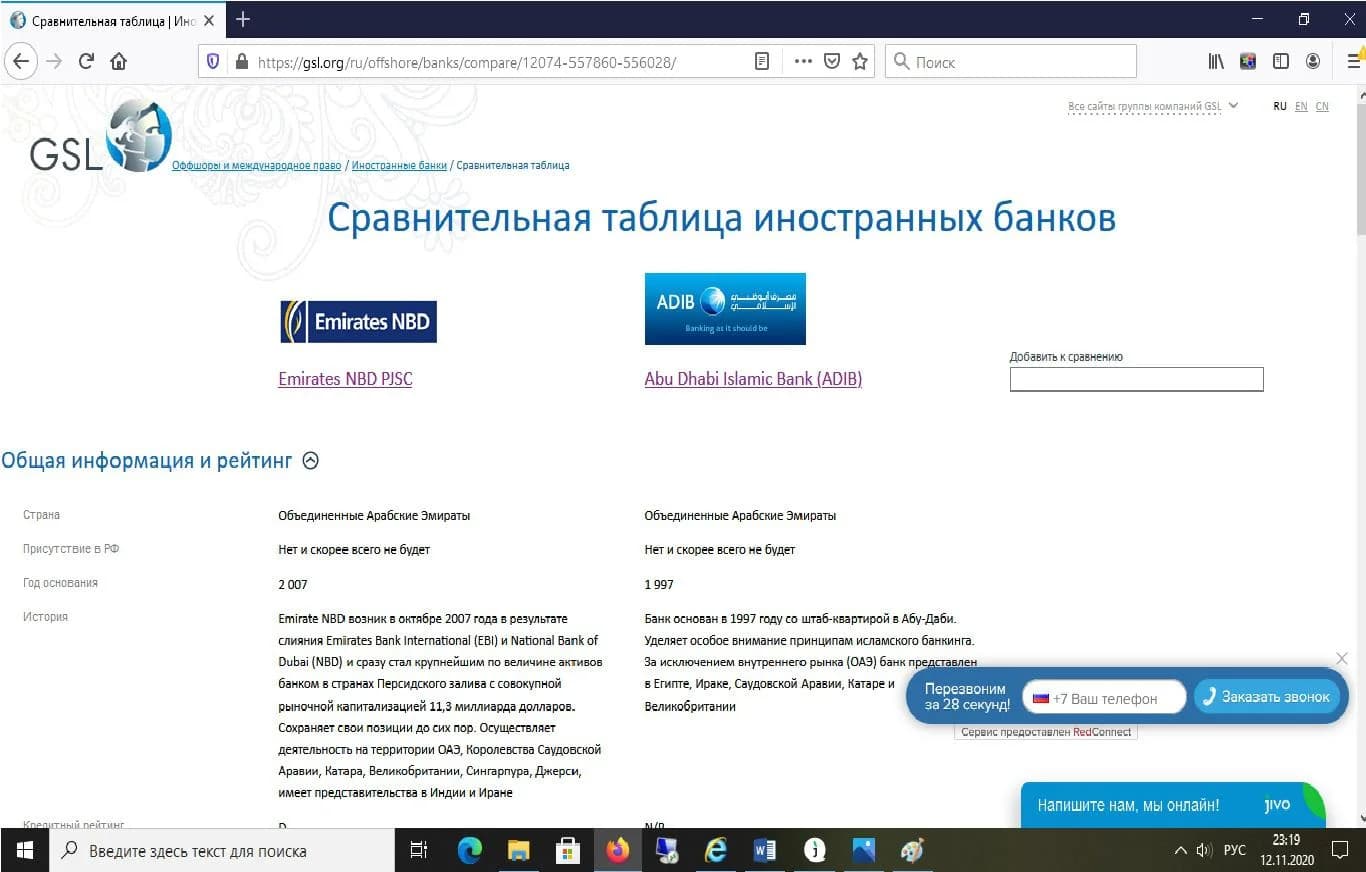Launch Paint 3D from the taskbar
The height and width of the screenshot is (872, 1366).
[911, 850]
